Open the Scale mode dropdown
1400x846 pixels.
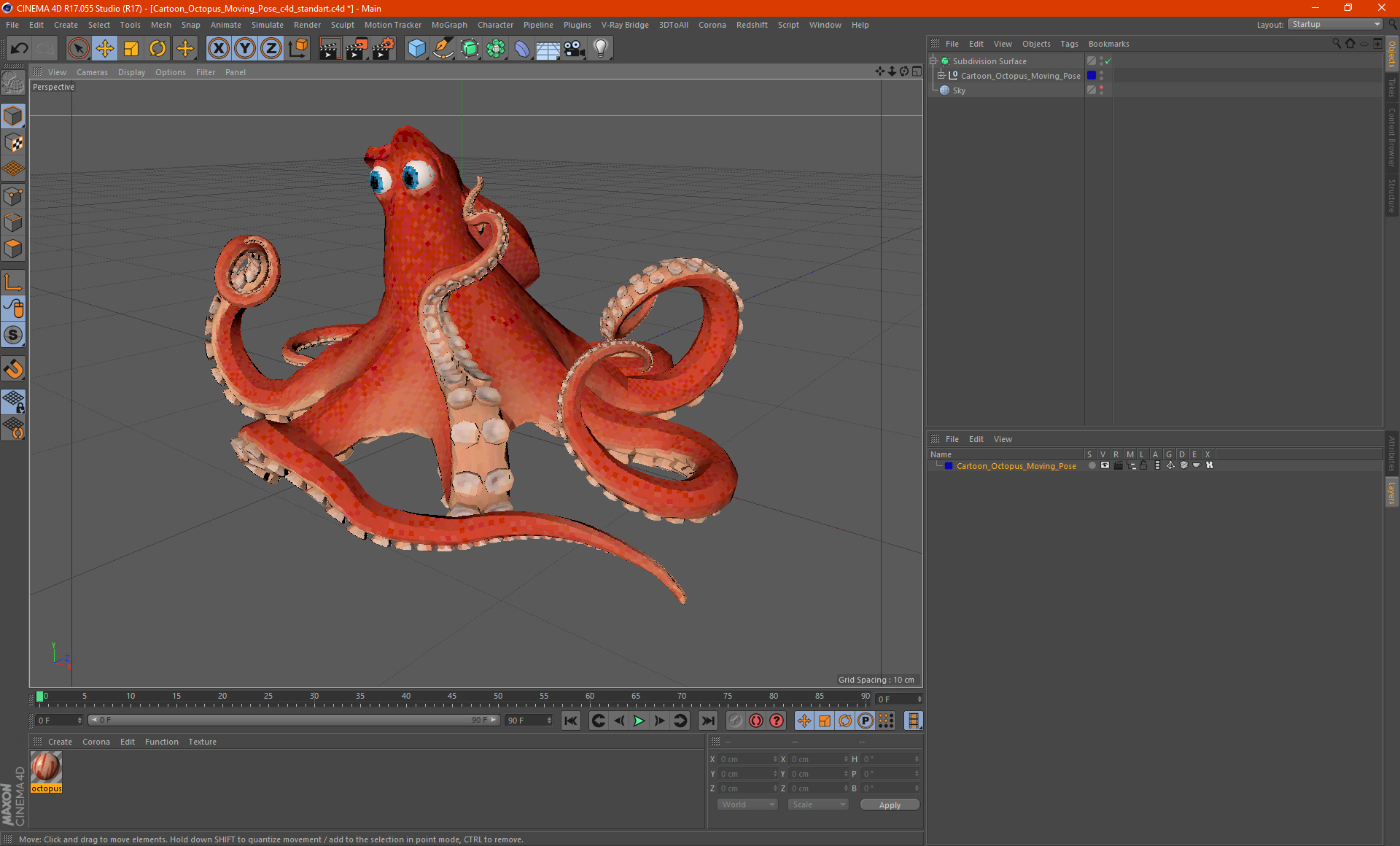818,804
